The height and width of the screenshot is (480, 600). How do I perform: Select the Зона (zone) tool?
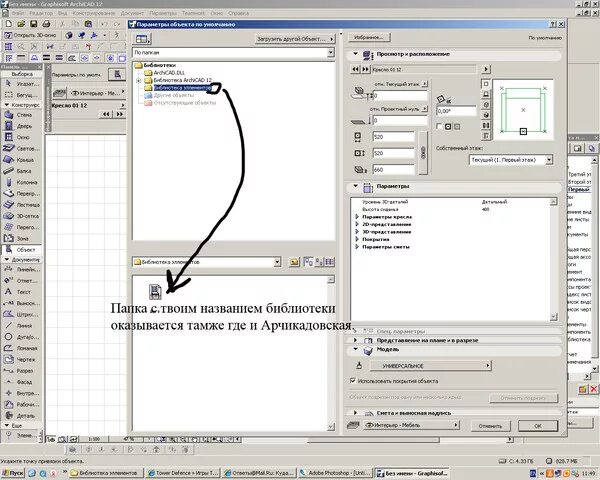click(22, 238)
